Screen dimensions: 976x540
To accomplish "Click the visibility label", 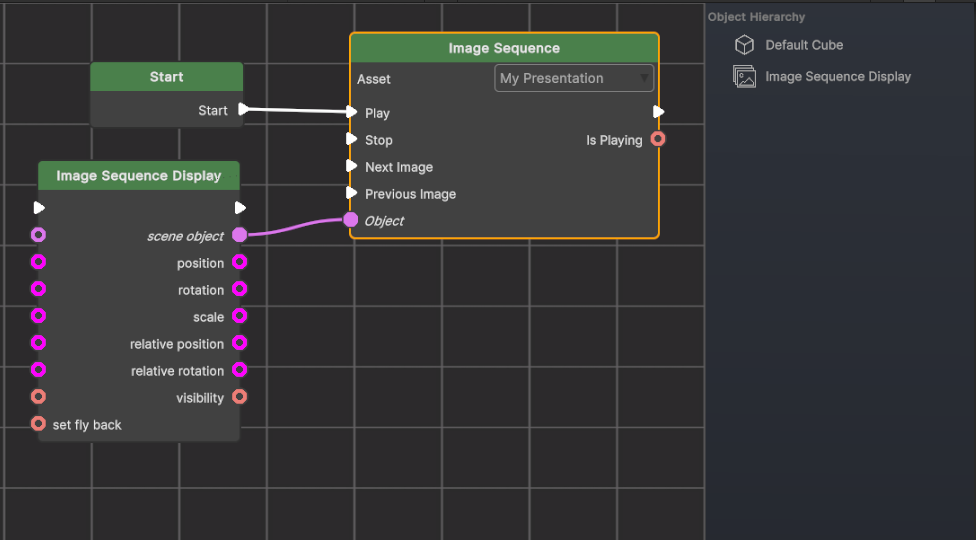I will (200, 398).
